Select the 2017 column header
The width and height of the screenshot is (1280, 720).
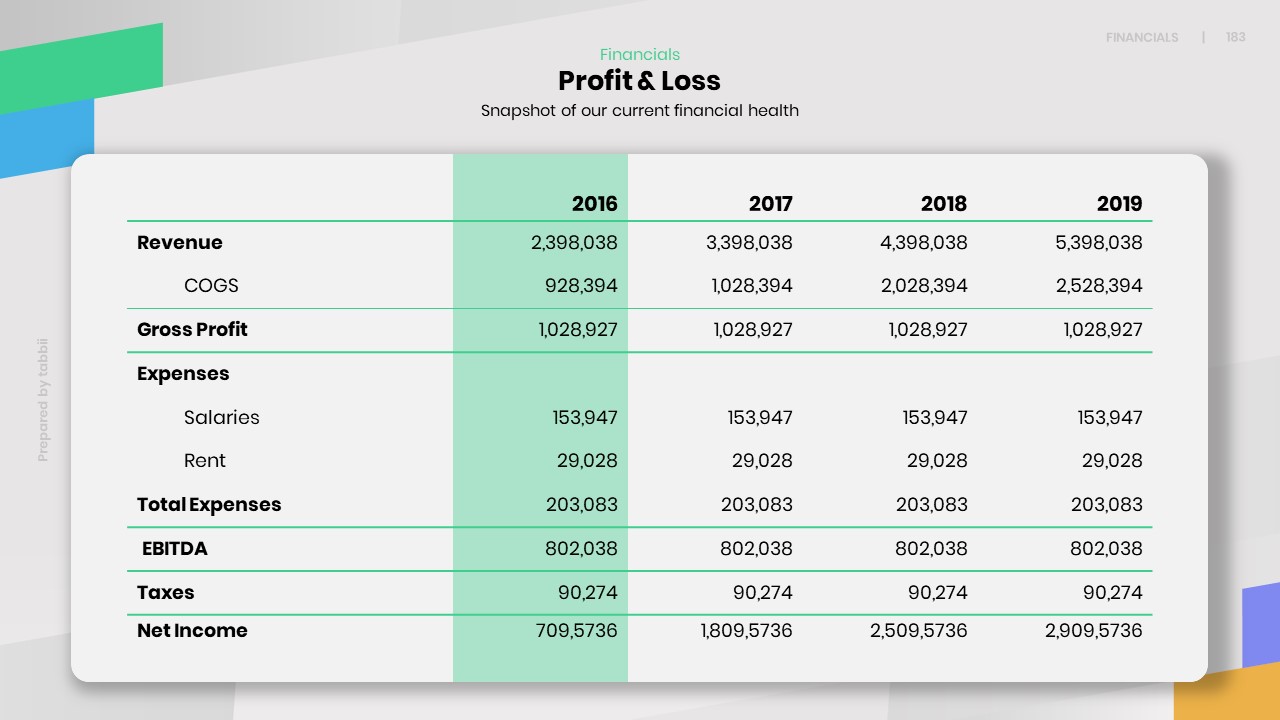click(770, 204)
